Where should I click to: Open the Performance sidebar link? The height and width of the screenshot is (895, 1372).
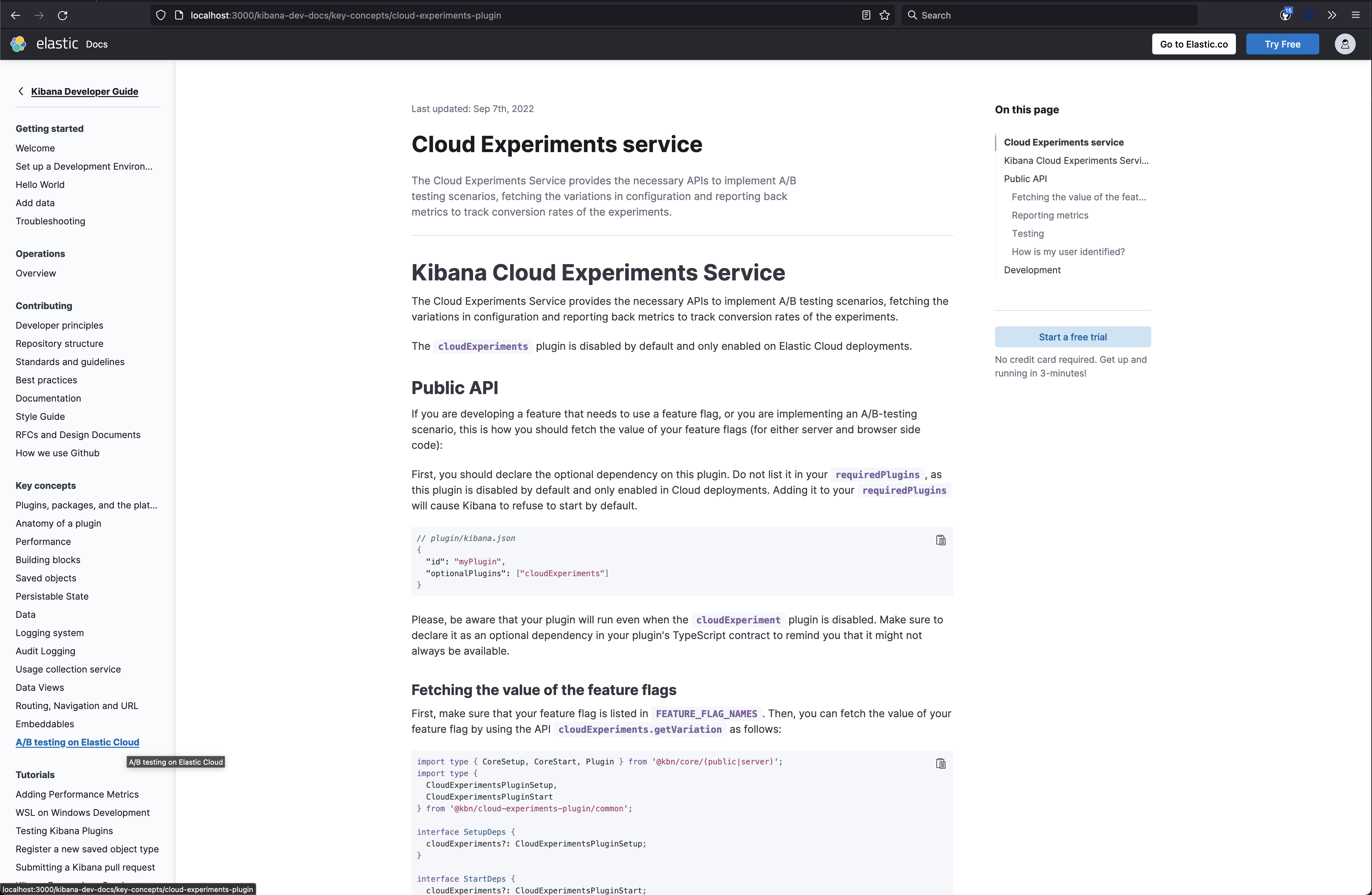[x=43, y=542]
